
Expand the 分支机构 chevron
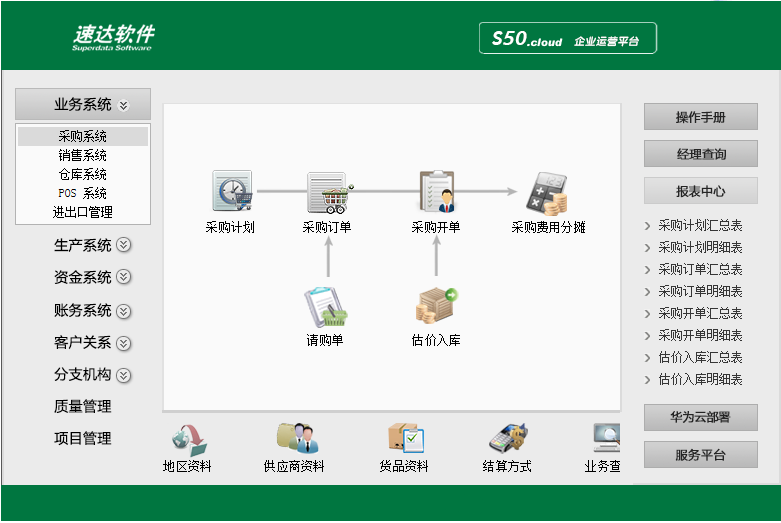tap(124, 375)
